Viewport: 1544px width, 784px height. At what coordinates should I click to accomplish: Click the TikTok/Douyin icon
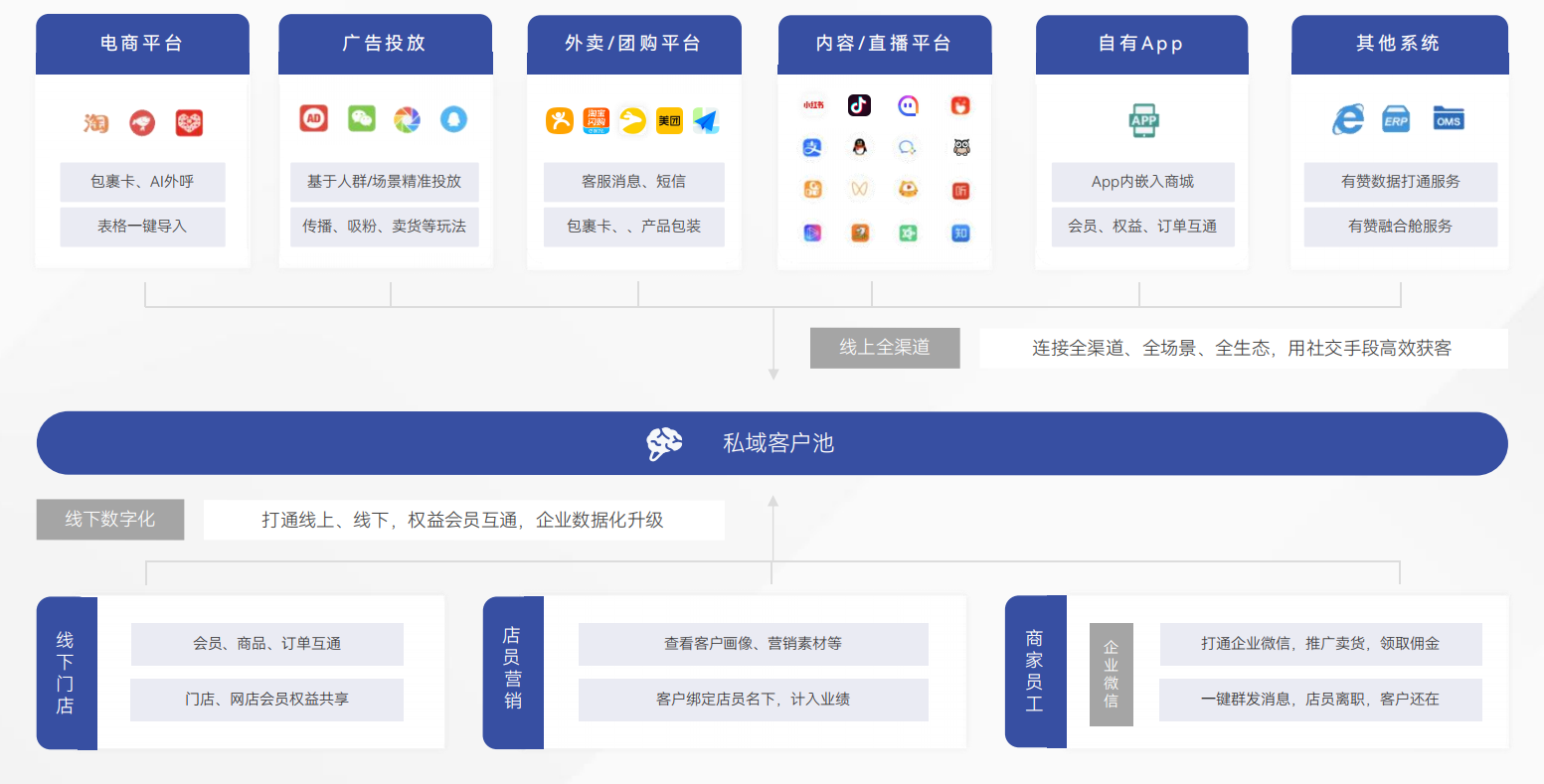pos(859,105)
